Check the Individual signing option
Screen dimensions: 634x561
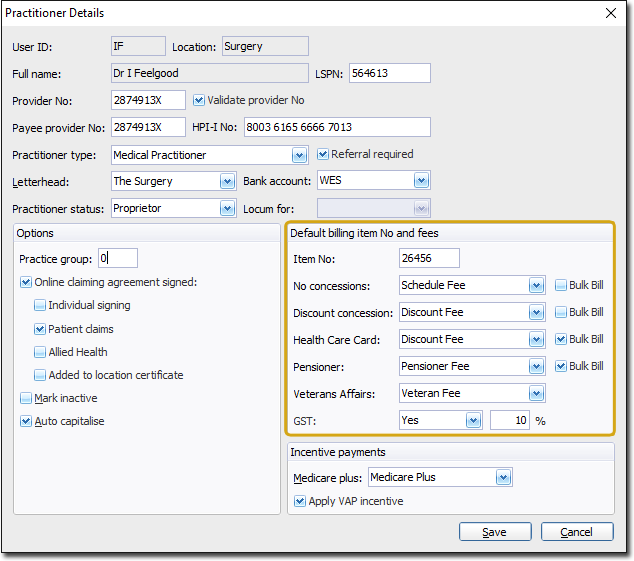coord(40,305)
